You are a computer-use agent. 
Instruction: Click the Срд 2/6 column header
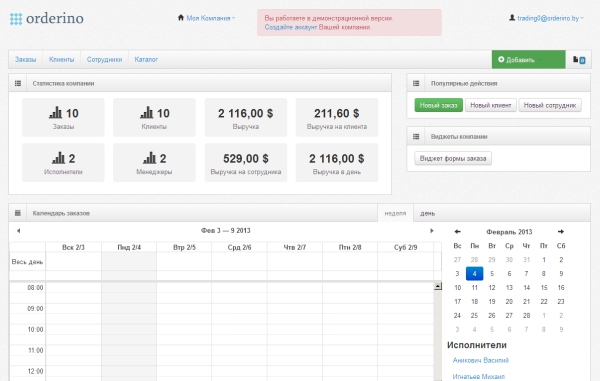pyautogui.click(x=239, y=247)
